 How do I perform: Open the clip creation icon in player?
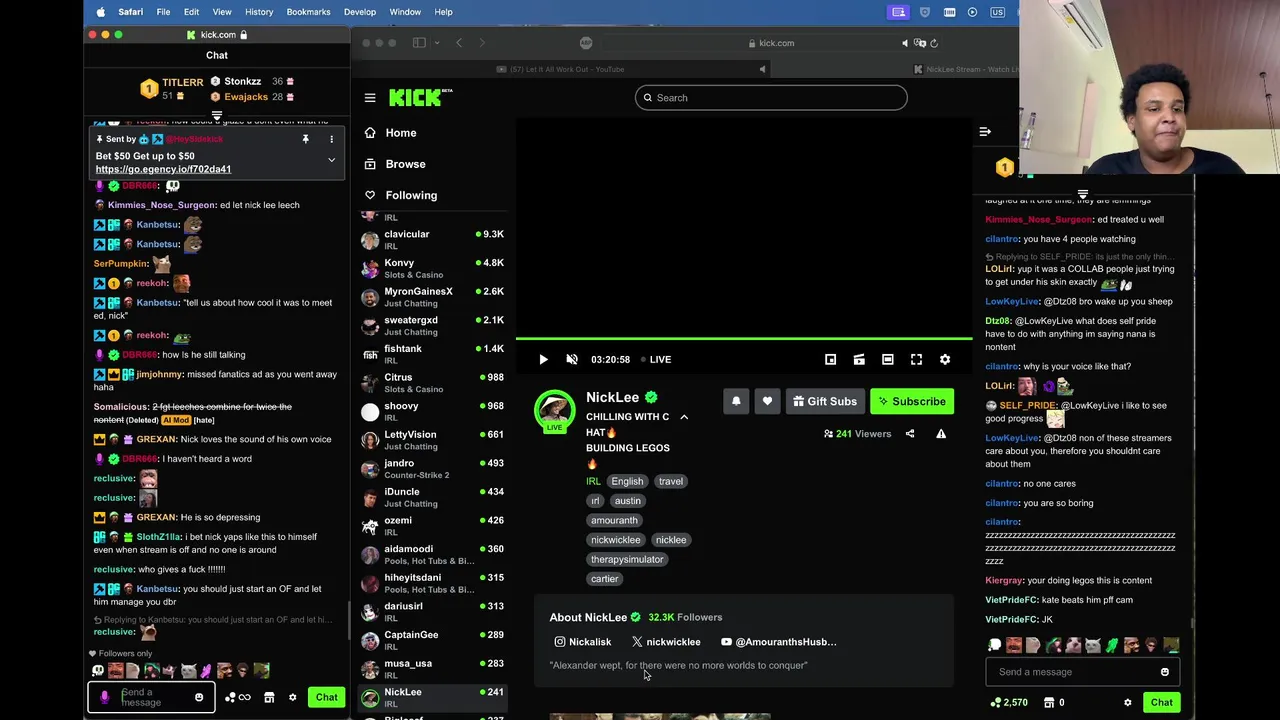coord(859,359)
